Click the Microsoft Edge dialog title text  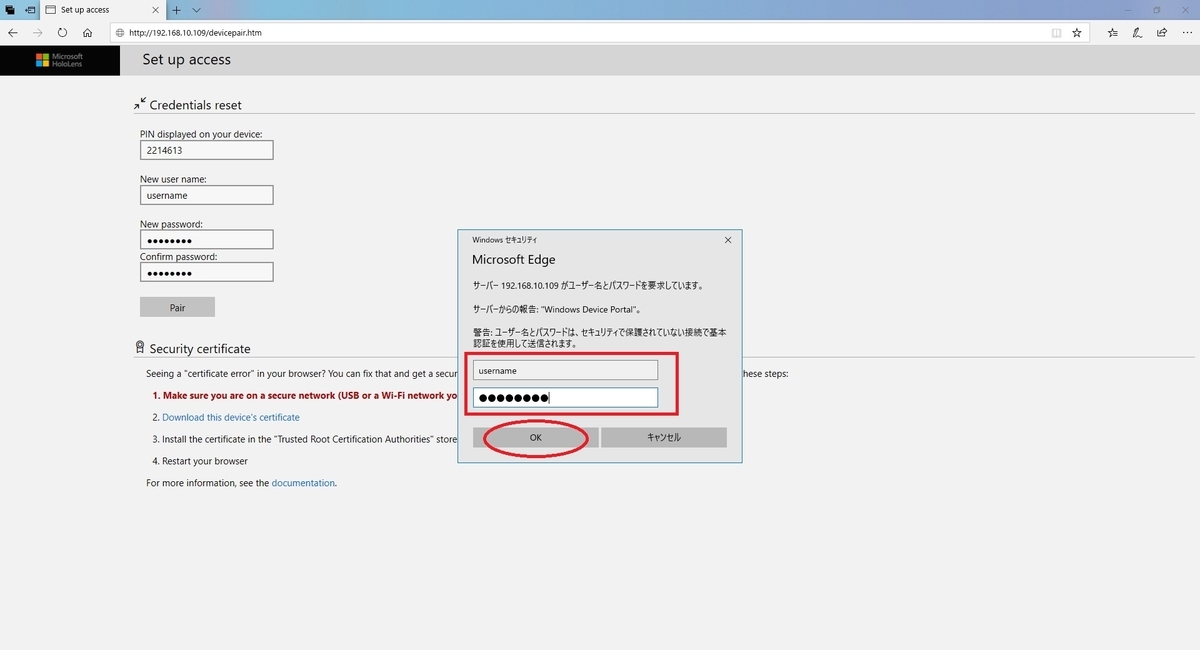pyautogui.click(x=514, y=260)
